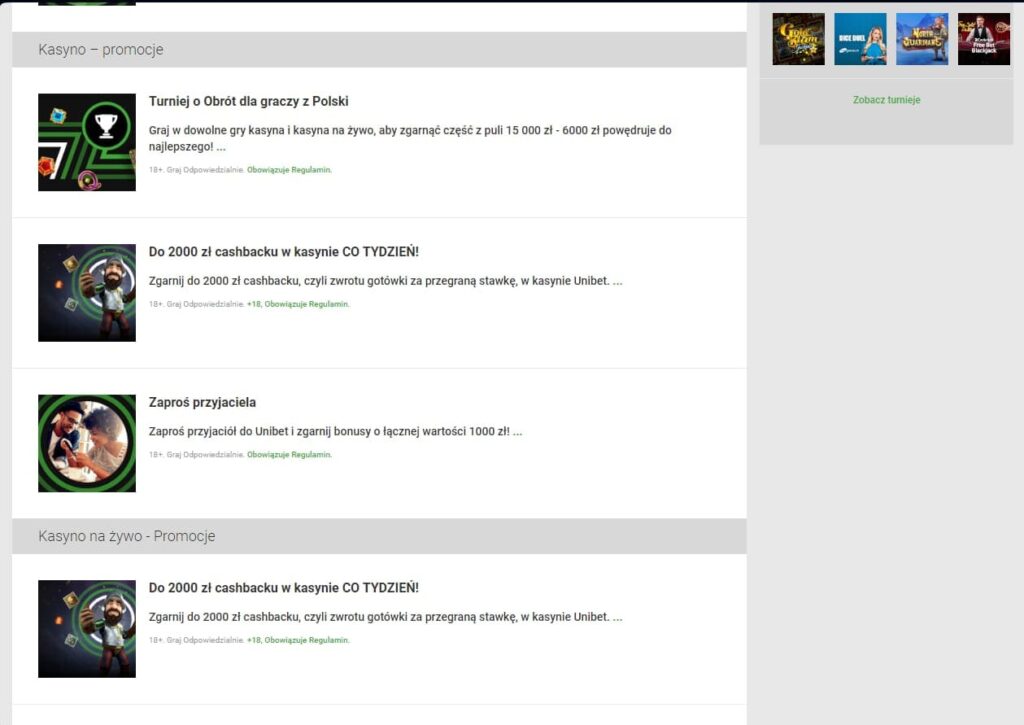
Task: Click the trophy image of the tournament promotion
Action: [87, 141]
